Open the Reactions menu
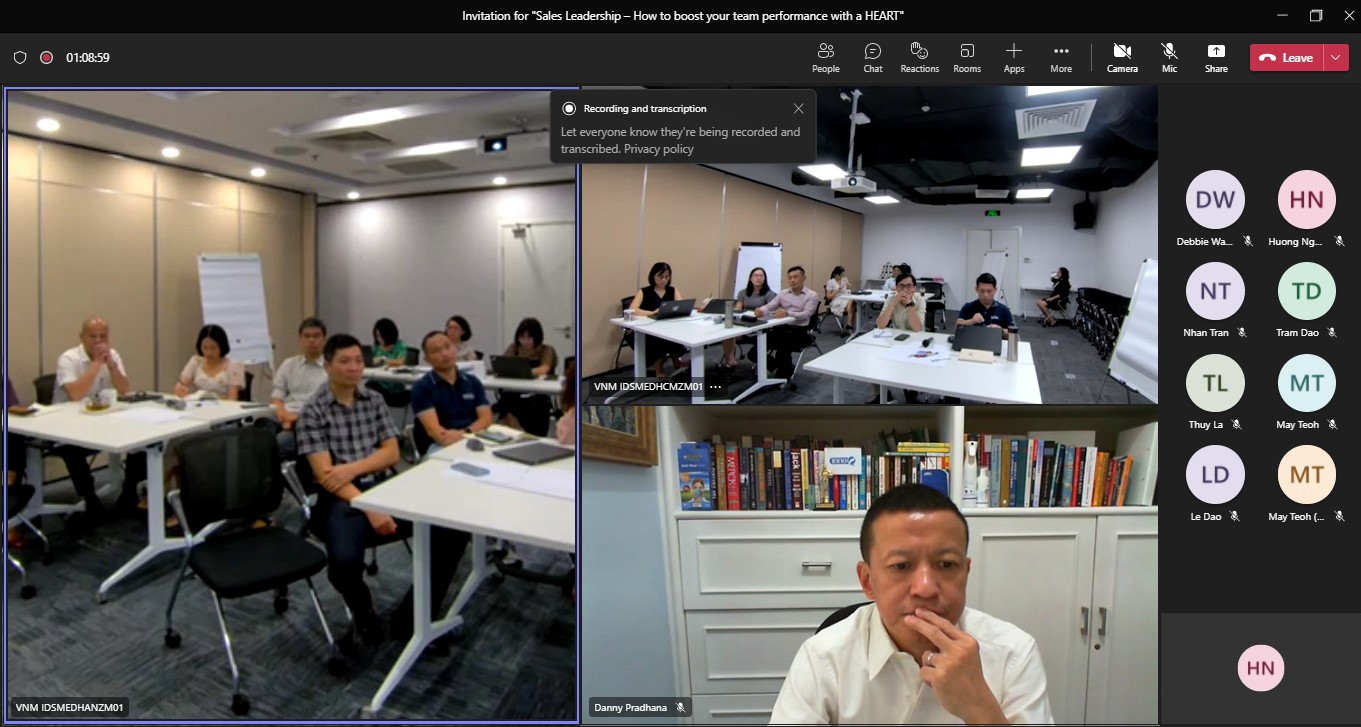Image resolution: width=1361 pixels, height=727 pixels. point(919,58)
